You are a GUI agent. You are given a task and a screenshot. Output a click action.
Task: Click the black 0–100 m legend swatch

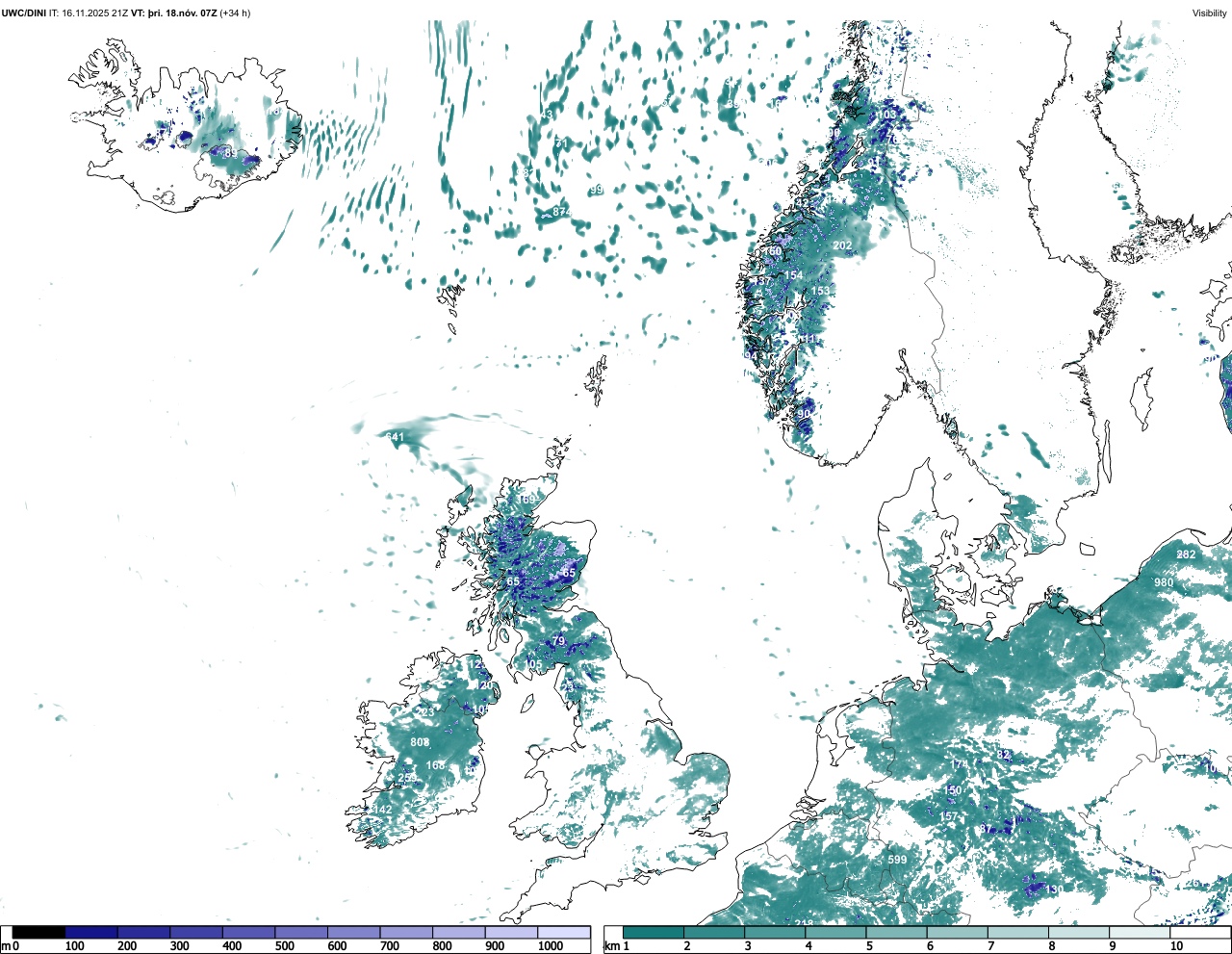pyautogui.click(x=39, y=933)
